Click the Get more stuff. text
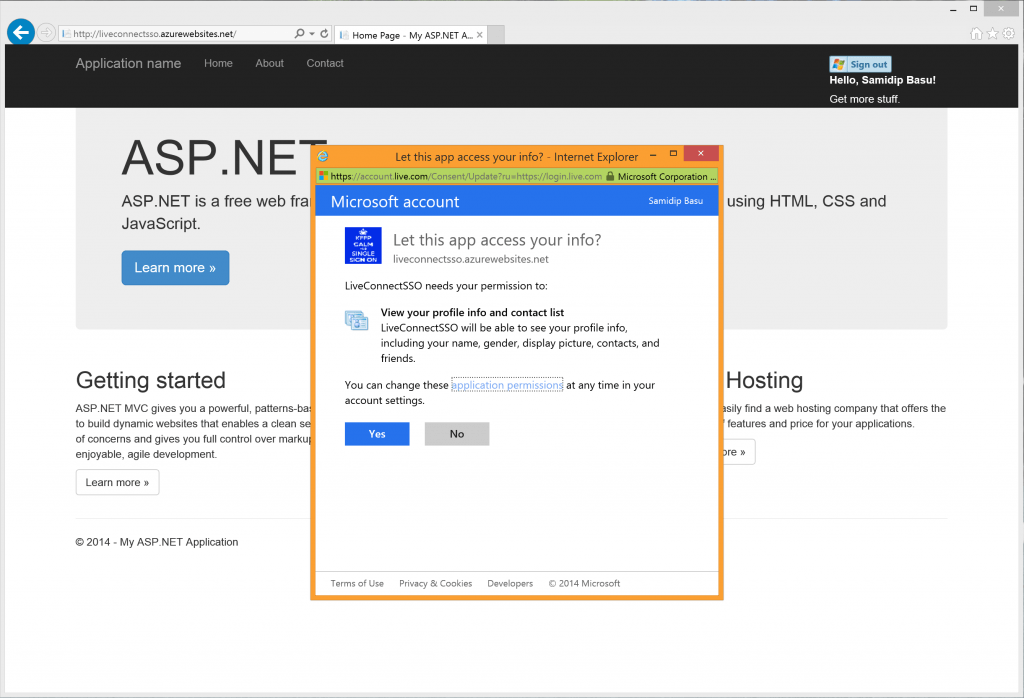This screenshot has width=1024, height=698. click(x=865, y=99)
